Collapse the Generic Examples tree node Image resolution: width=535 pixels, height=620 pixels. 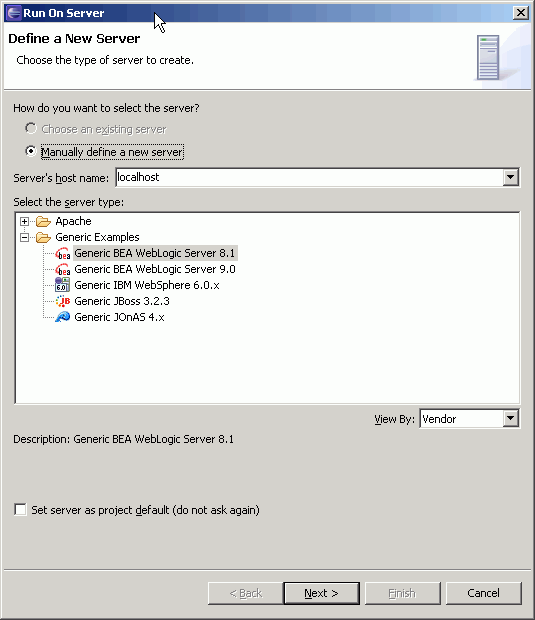[25, 237]
